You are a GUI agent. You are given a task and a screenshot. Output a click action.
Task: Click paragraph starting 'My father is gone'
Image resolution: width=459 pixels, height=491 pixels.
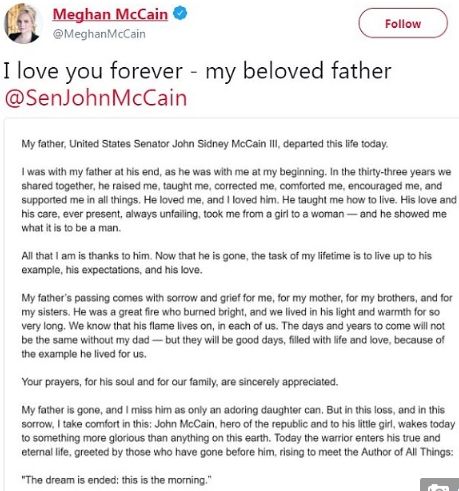tap(238, 431)
